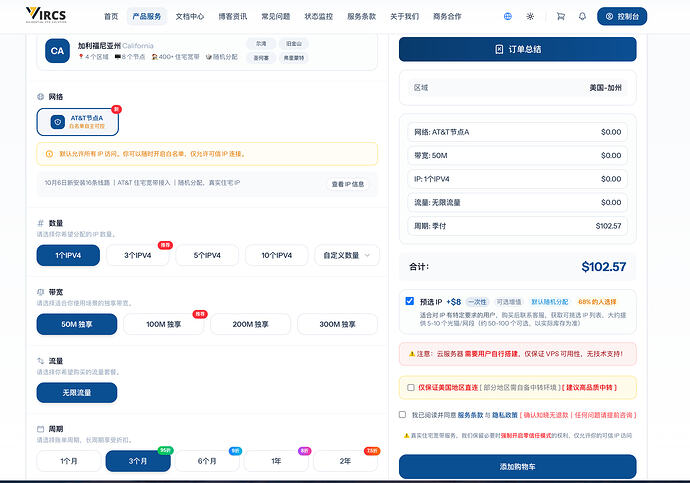
Task: Select the AT&T节点A network card
Action: click(x=77, y=122)
